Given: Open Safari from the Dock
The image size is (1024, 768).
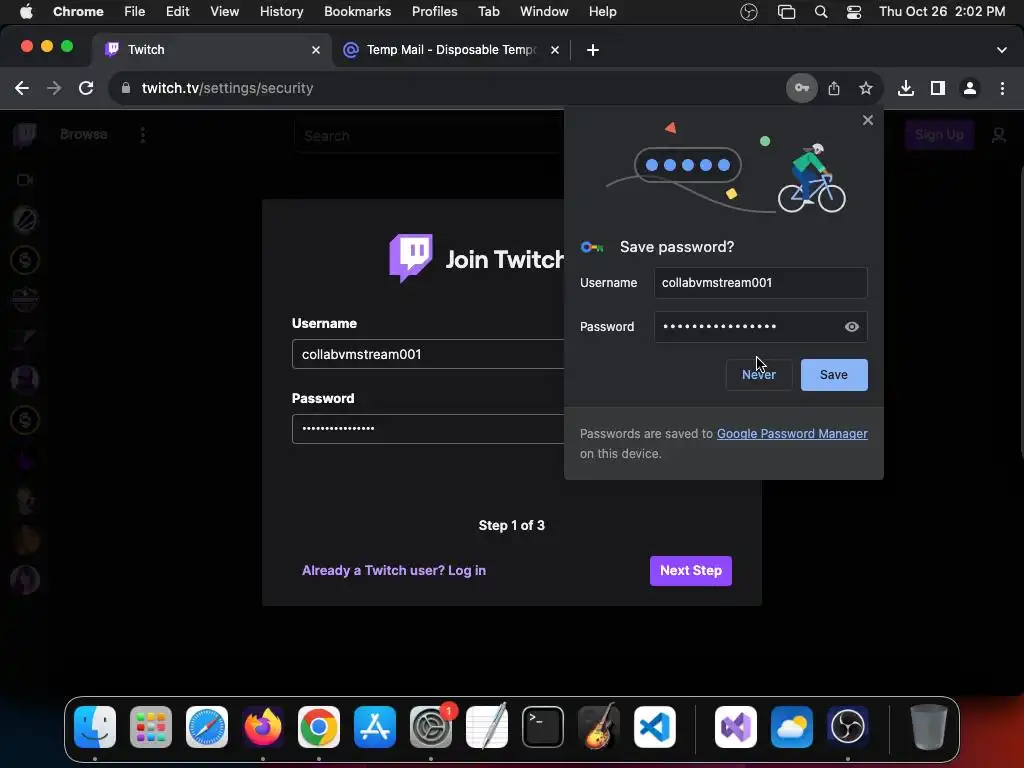Looking at the screenshot, I should 207,727.
